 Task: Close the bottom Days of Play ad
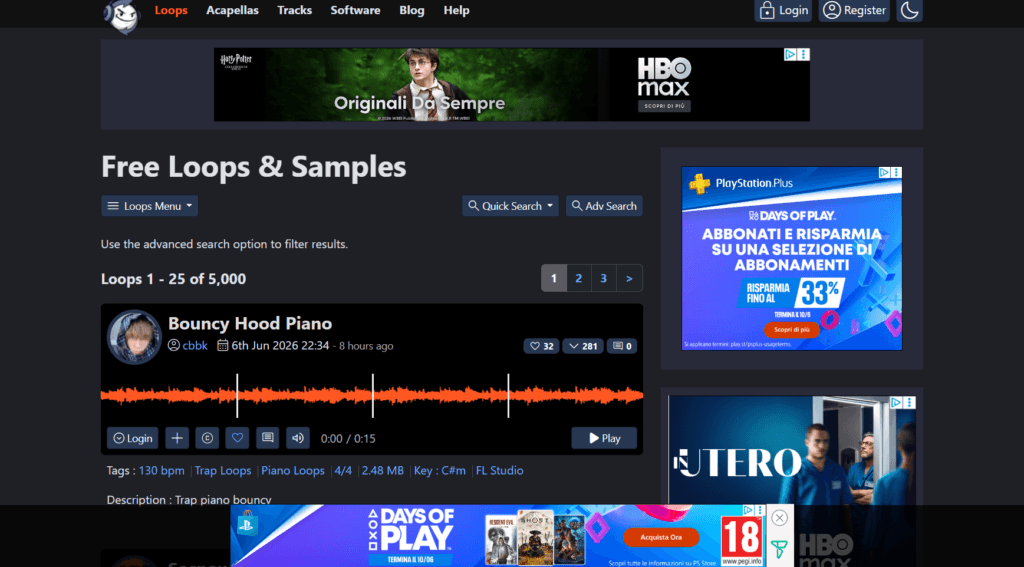779,518
